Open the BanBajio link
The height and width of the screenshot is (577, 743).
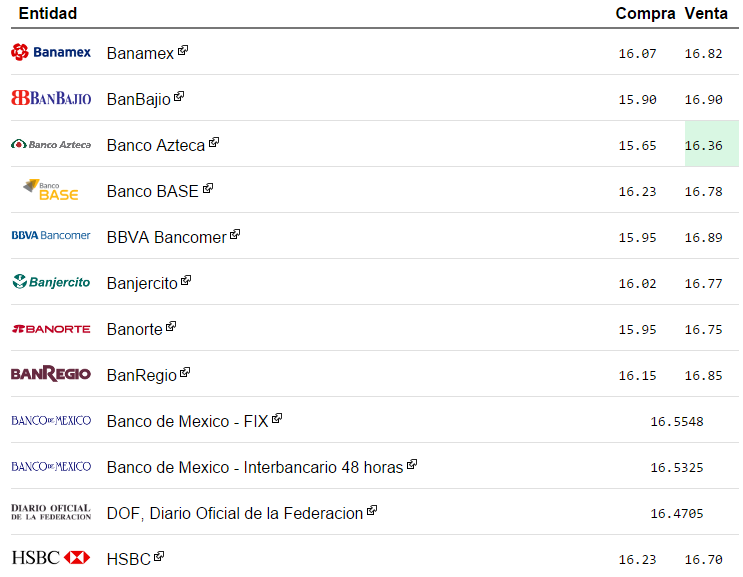pos(138,99)
